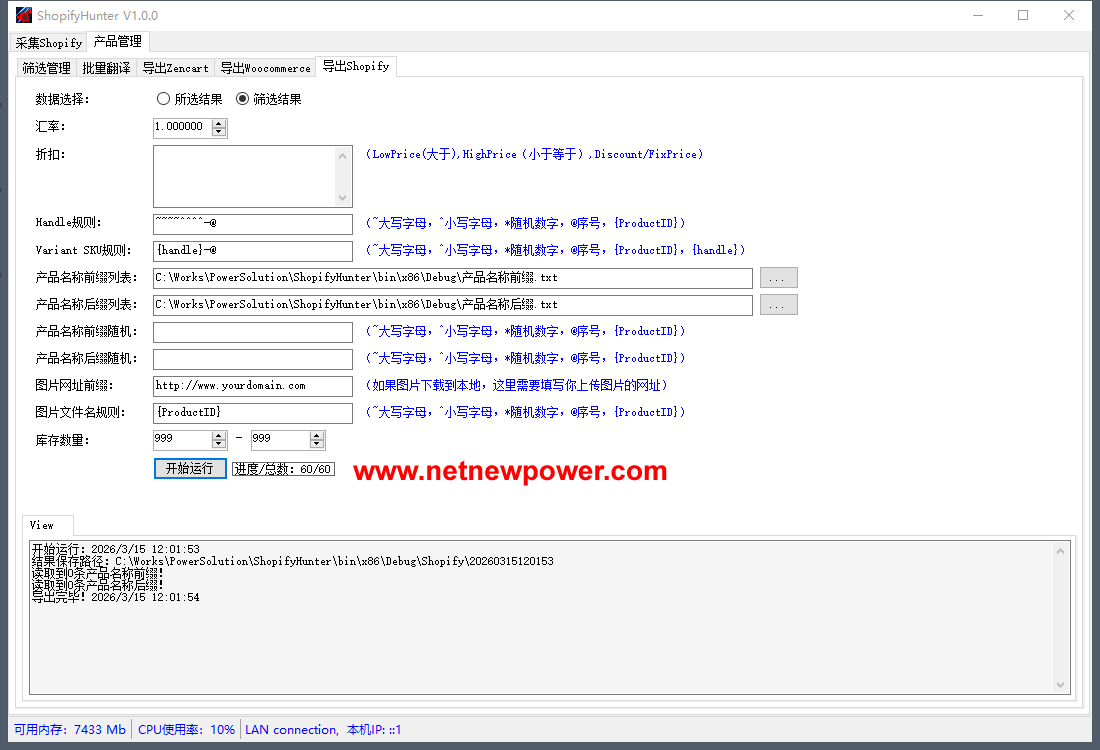
Task: Browse for 产品名称后缀列表 file
Action: [x=778, y=305]
